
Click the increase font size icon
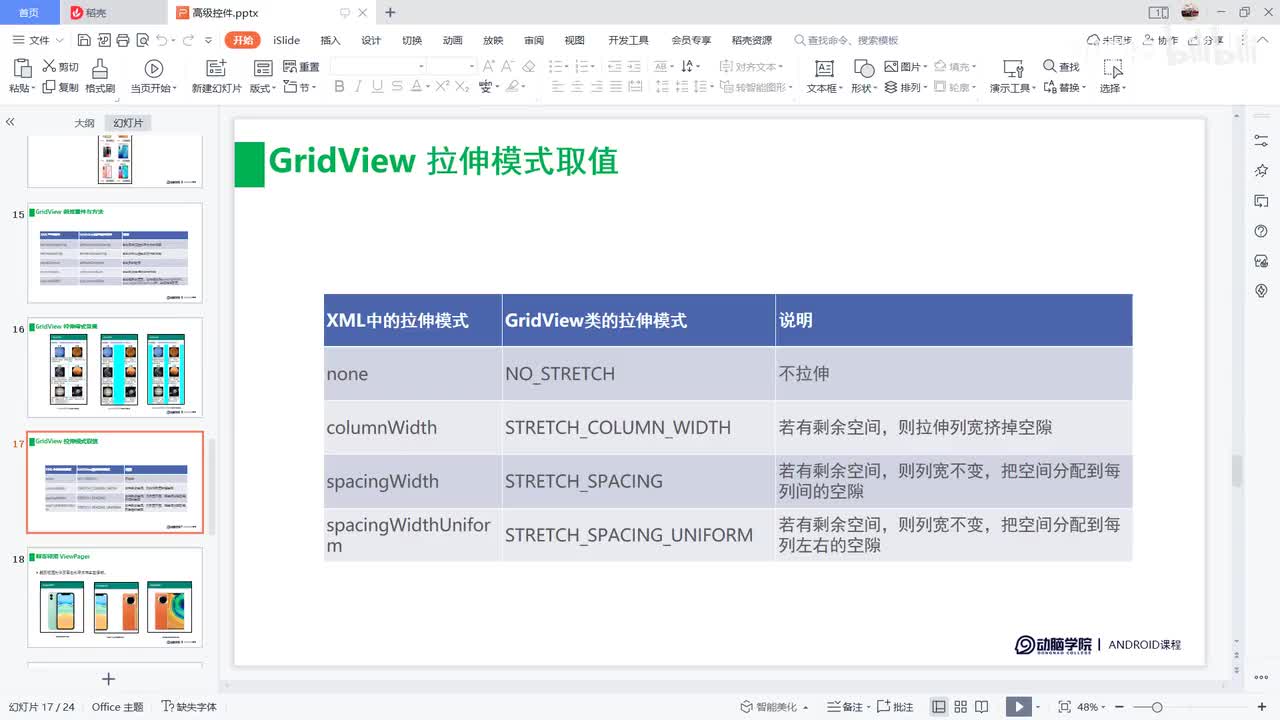point(489,66)
